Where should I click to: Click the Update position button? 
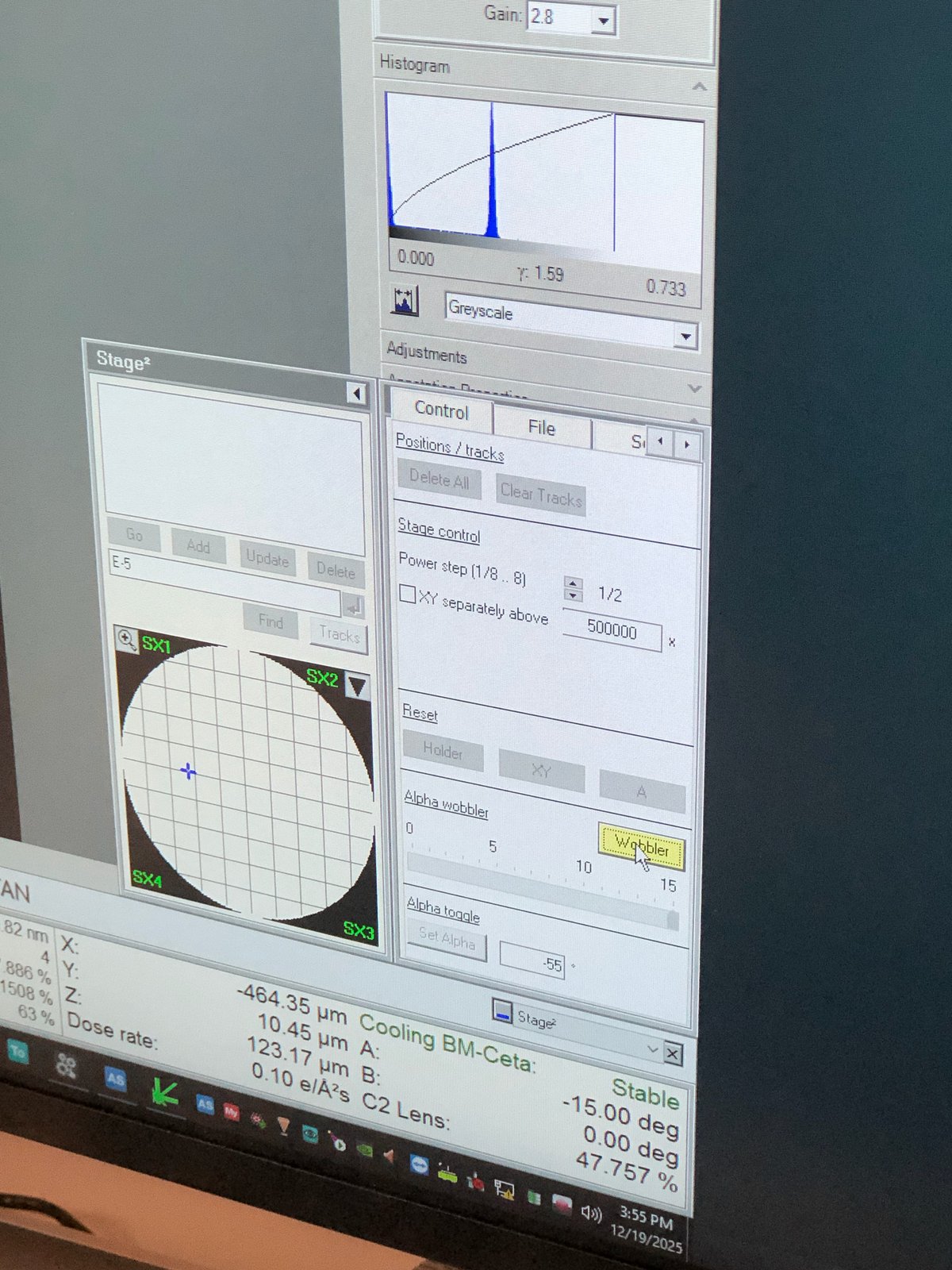pos(267,559)
